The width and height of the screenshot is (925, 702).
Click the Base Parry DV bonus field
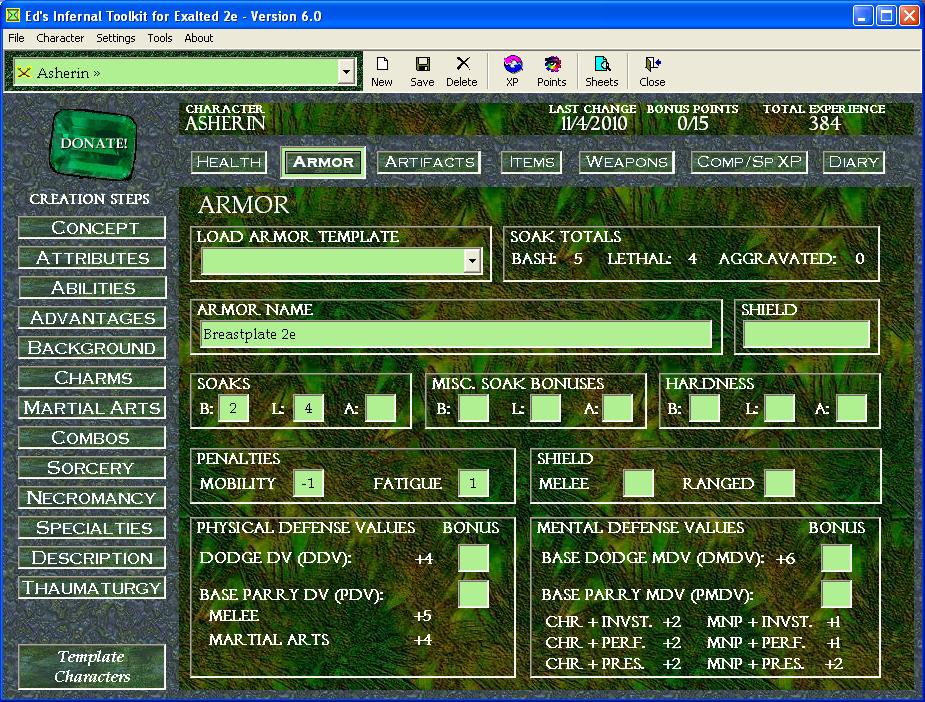coord(473,594)
